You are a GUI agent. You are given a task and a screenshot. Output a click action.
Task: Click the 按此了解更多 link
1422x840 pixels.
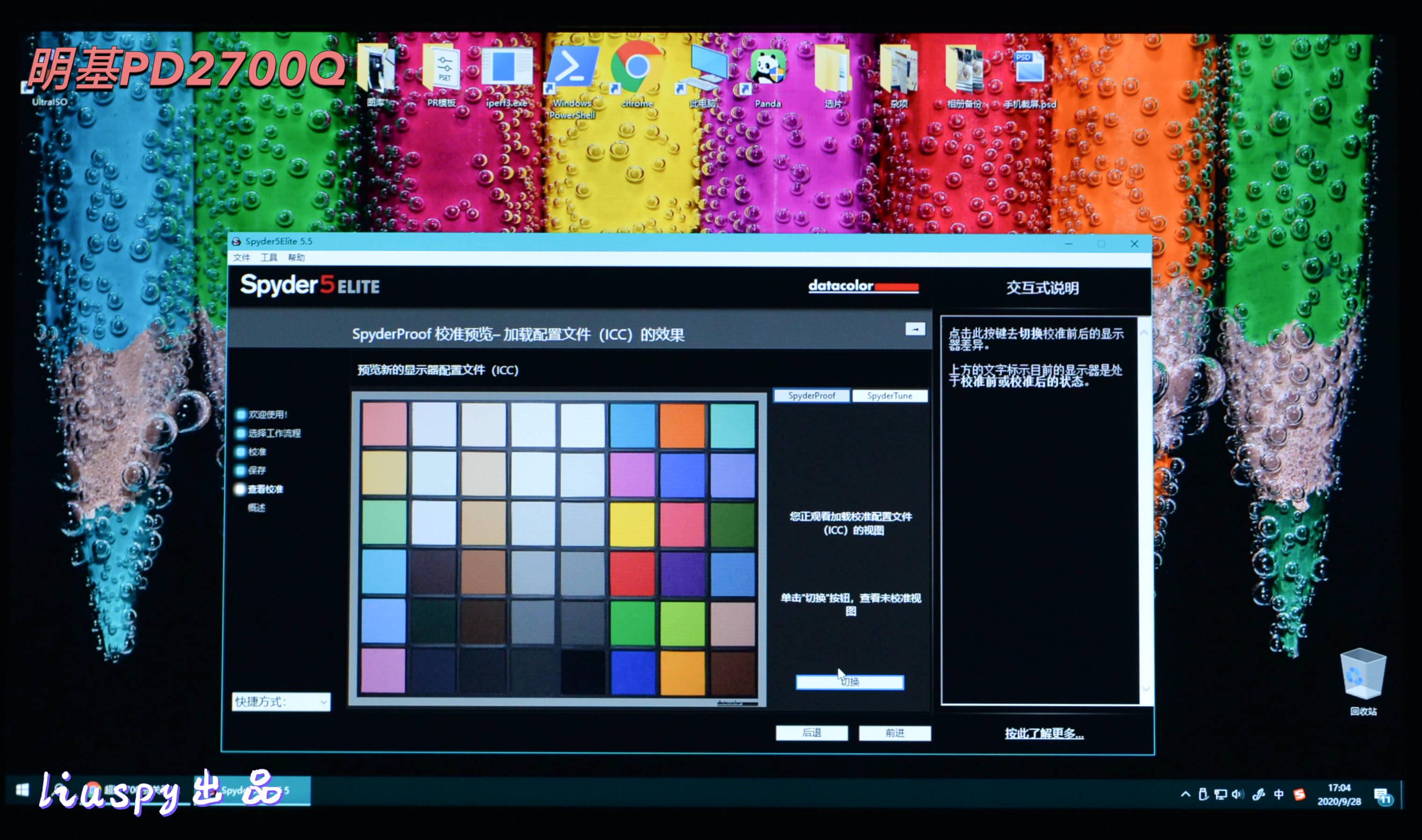click(x=1044, y=733)
